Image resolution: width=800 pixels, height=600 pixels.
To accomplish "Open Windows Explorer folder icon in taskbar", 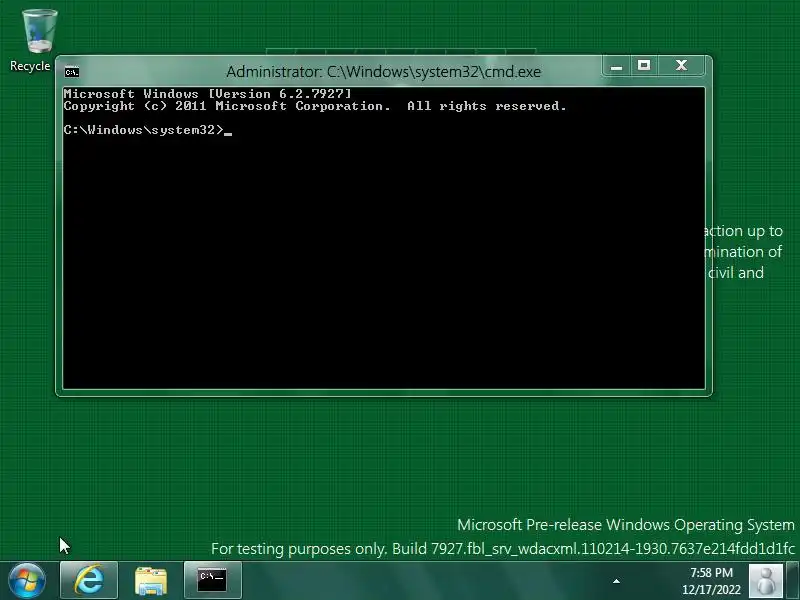I will (151, 580).
